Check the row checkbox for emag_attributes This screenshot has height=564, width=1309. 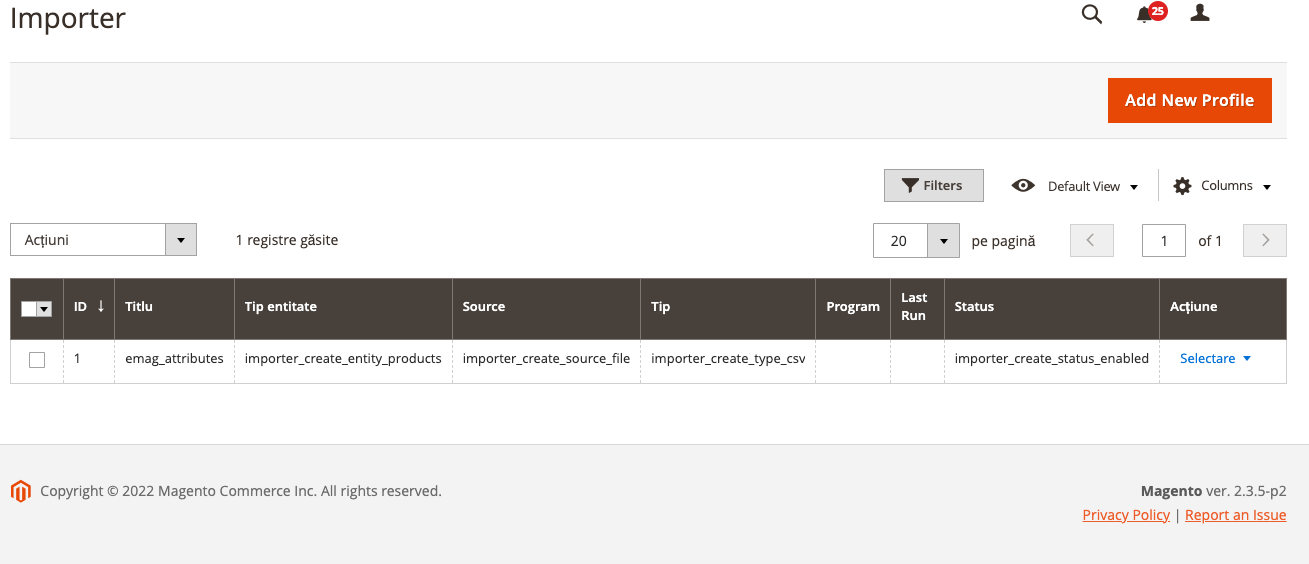(37, 360)
